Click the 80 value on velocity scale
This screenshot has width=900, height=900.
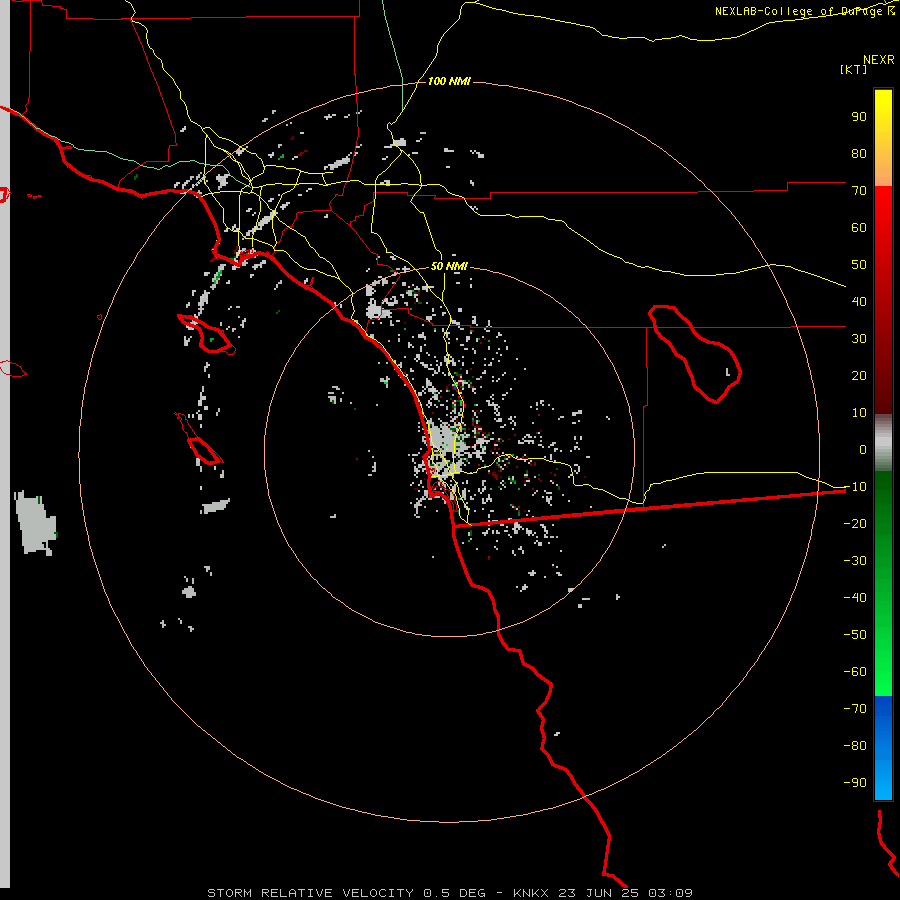tap(859, 153)
